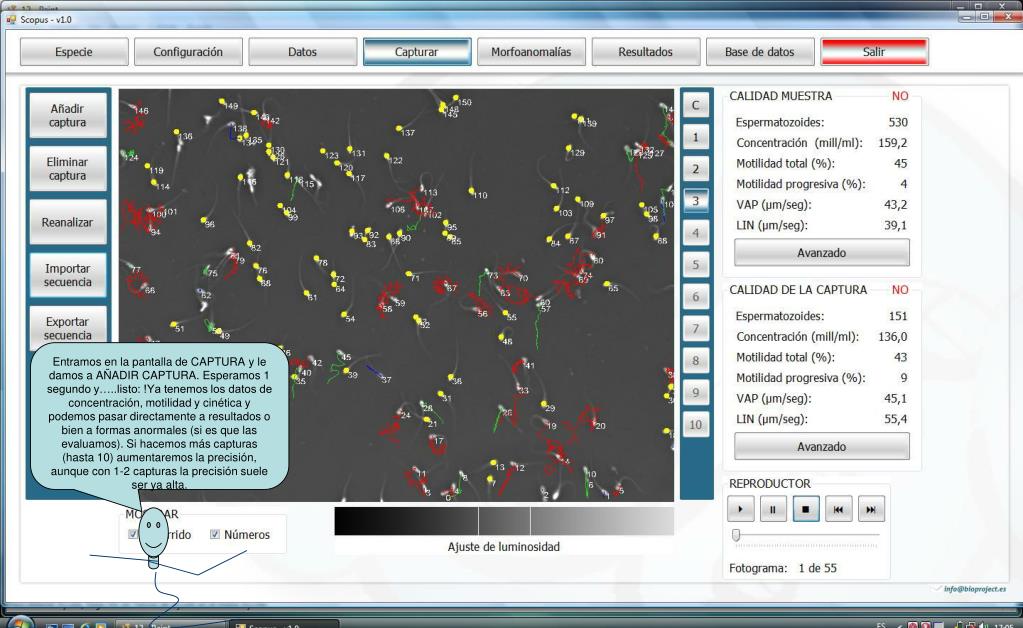Image resolution: width=1023 pixels, height=628 pixels.
Task: Click the red Salir button
Action: coord(874,52)
